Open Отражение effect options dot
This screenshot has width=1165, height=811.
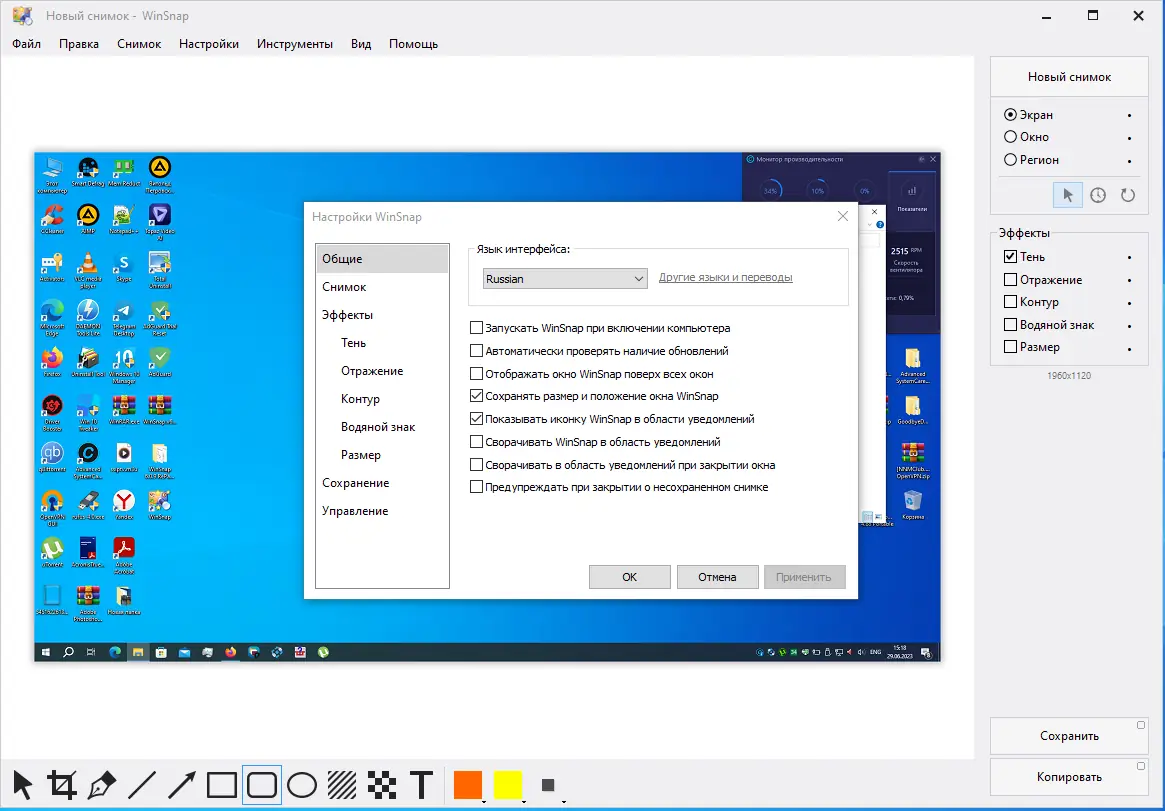(1129, 280)
